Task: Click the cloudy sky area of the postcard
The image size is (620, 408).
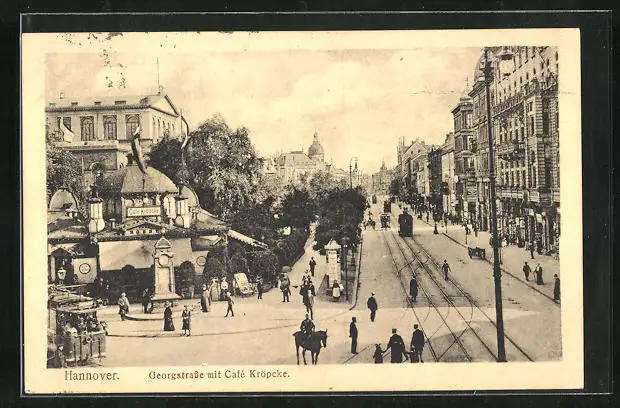Action: coord(330,90)
